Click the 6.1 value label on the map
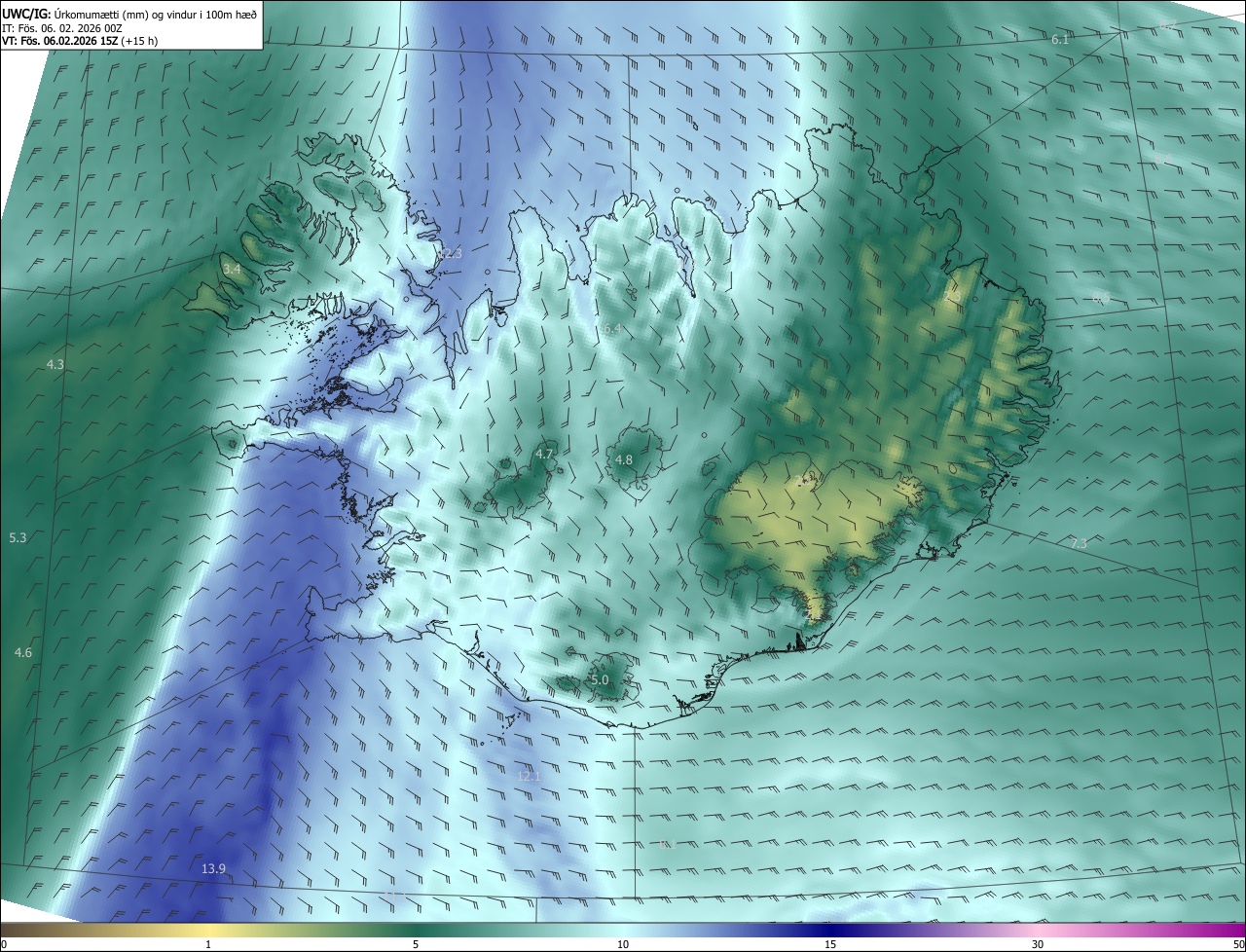1246x952 pixels. [1060, 40]
